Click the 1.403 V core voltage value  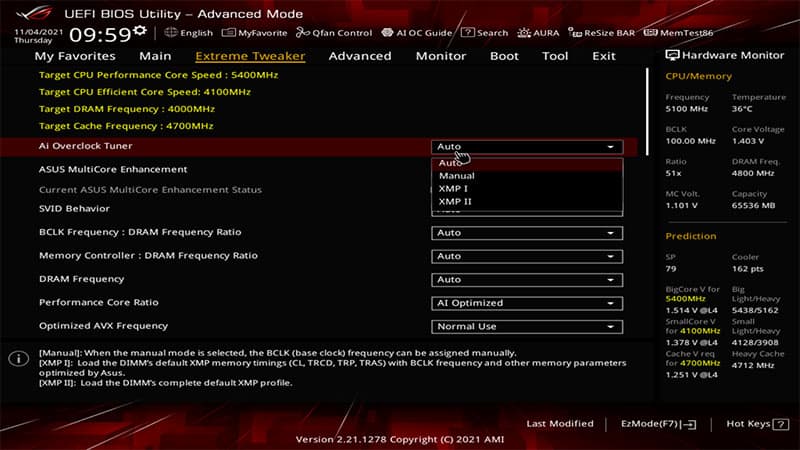(748, 141)
